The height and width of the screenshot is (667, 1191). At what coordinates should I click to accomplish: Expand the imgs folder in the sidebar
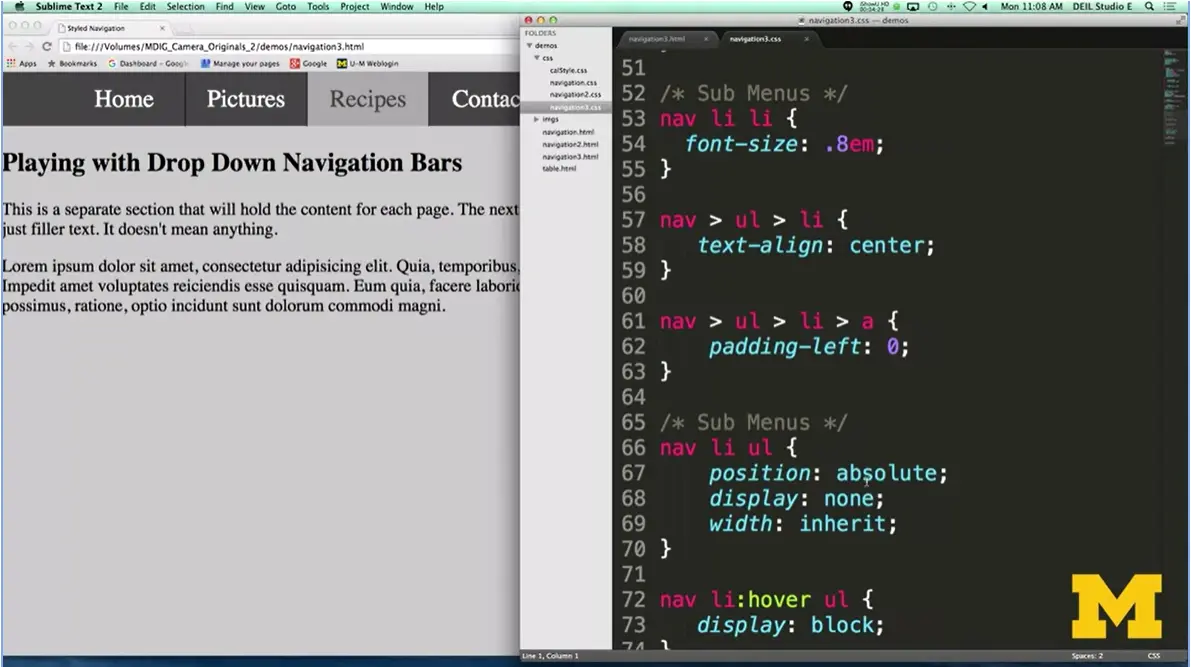click(536, 118)
